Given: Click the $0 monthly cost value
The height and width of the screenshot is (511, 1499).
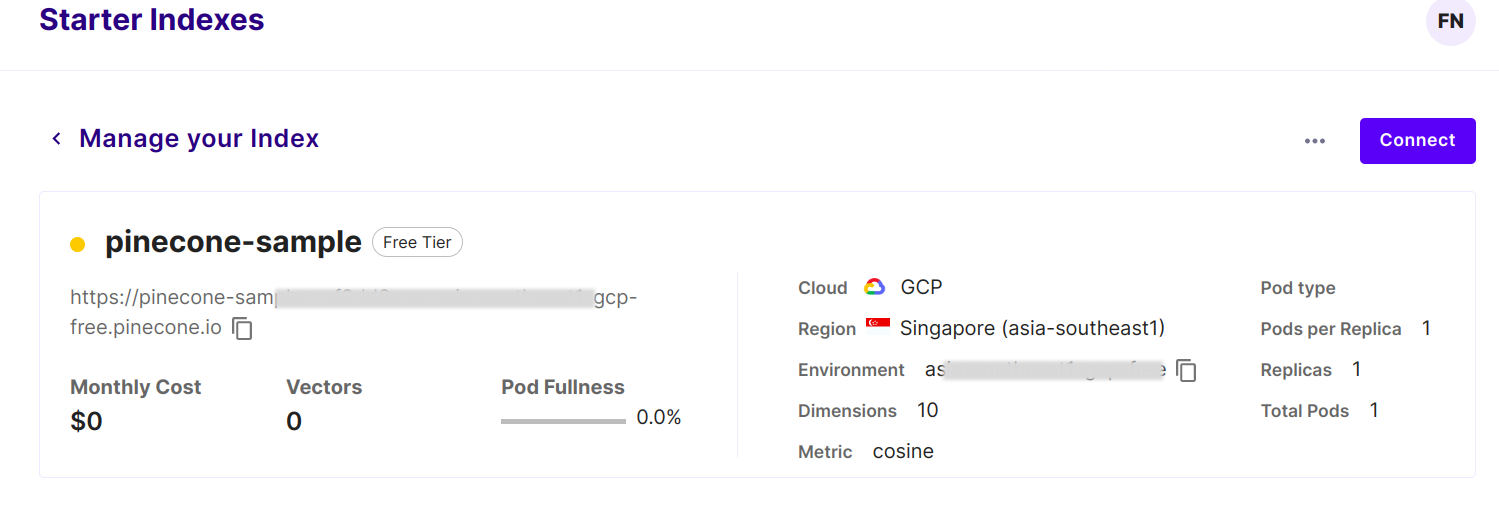Looking at the screenshot, I should [87, 422].
